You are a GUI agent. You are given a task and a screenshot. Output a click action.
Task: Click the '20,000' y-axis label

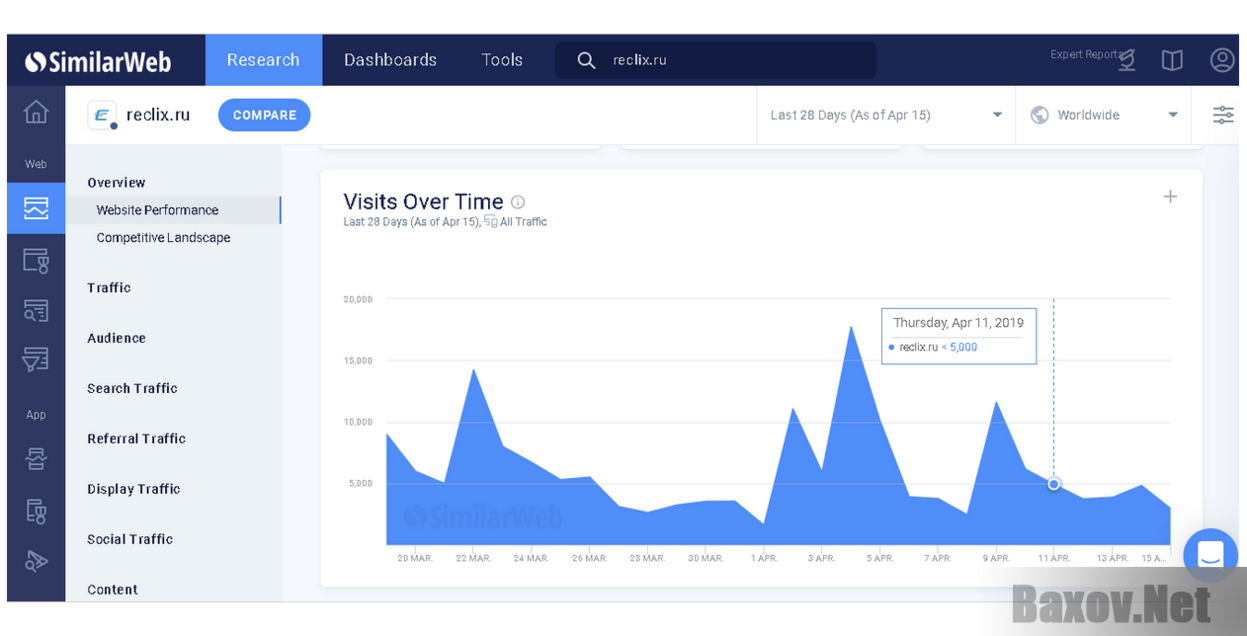[358, 299]
